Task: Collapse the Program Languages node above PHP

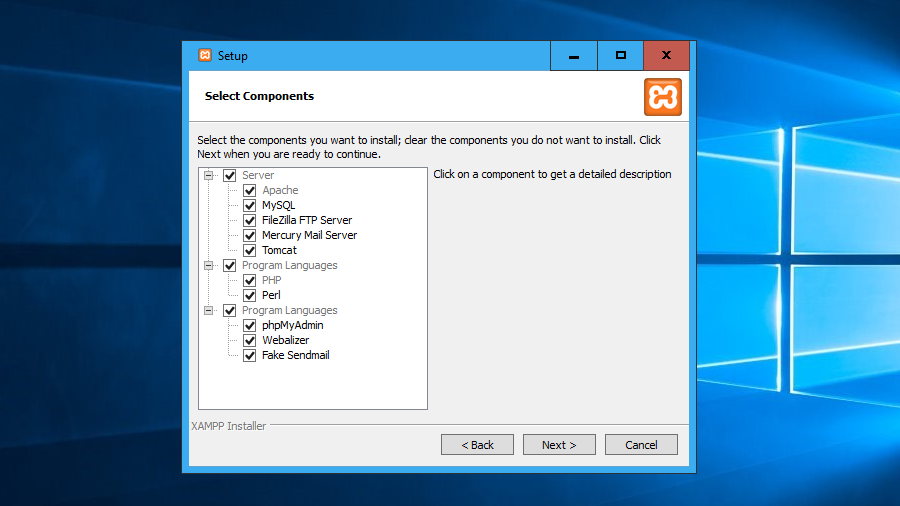Action: (x=209, y=265)
